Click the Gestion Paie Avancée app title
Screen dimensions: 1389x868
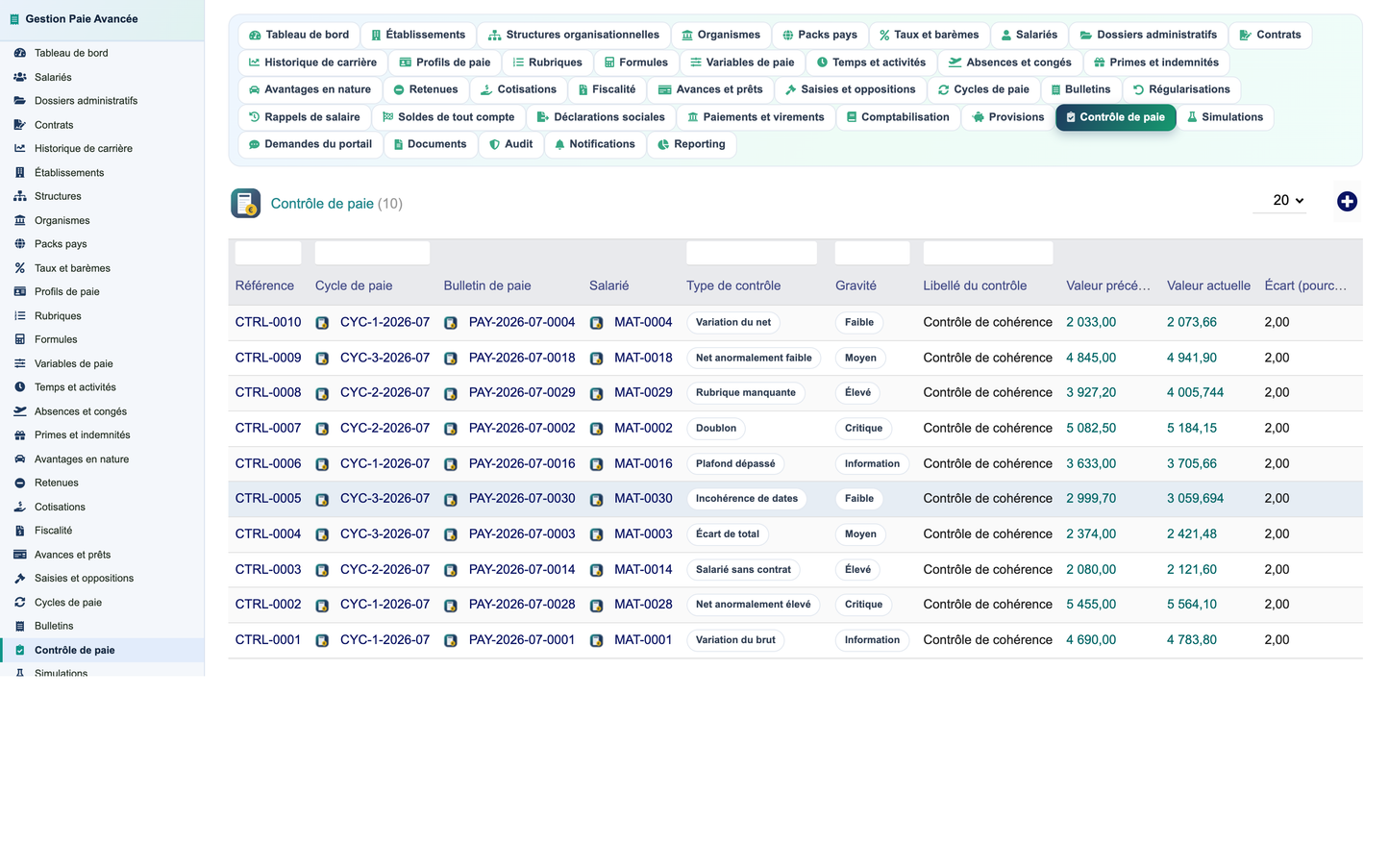click(x=82, y=19)
